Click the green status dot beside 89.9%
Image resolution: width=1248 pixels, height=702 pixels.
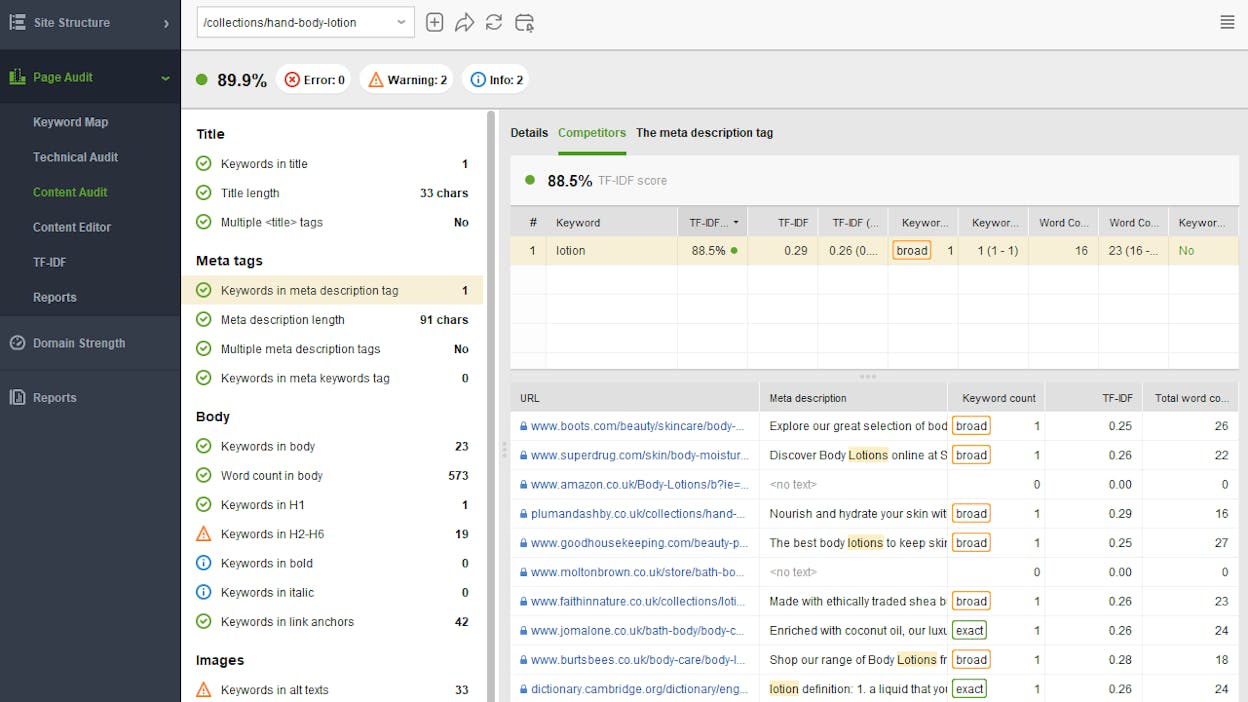201,80
